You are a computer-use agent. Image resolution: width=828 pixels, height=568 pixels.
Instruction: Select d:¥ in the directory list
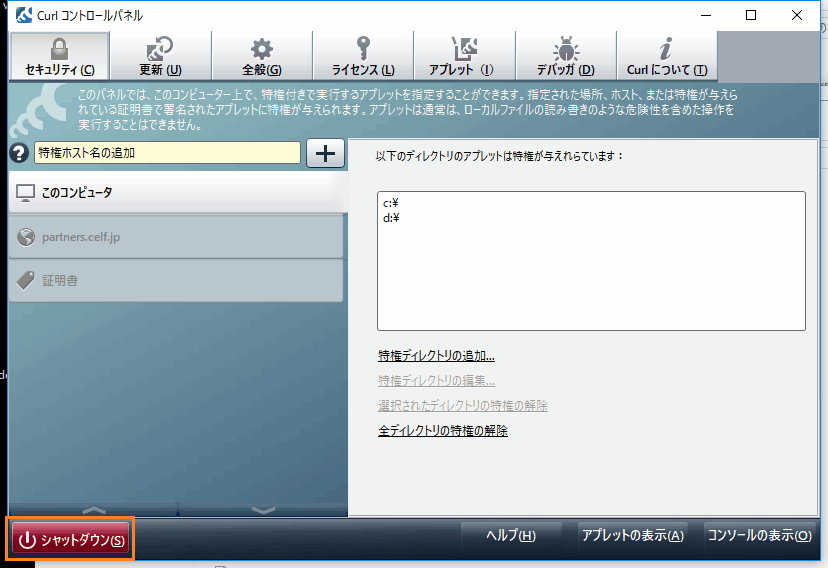click(391, 217)
